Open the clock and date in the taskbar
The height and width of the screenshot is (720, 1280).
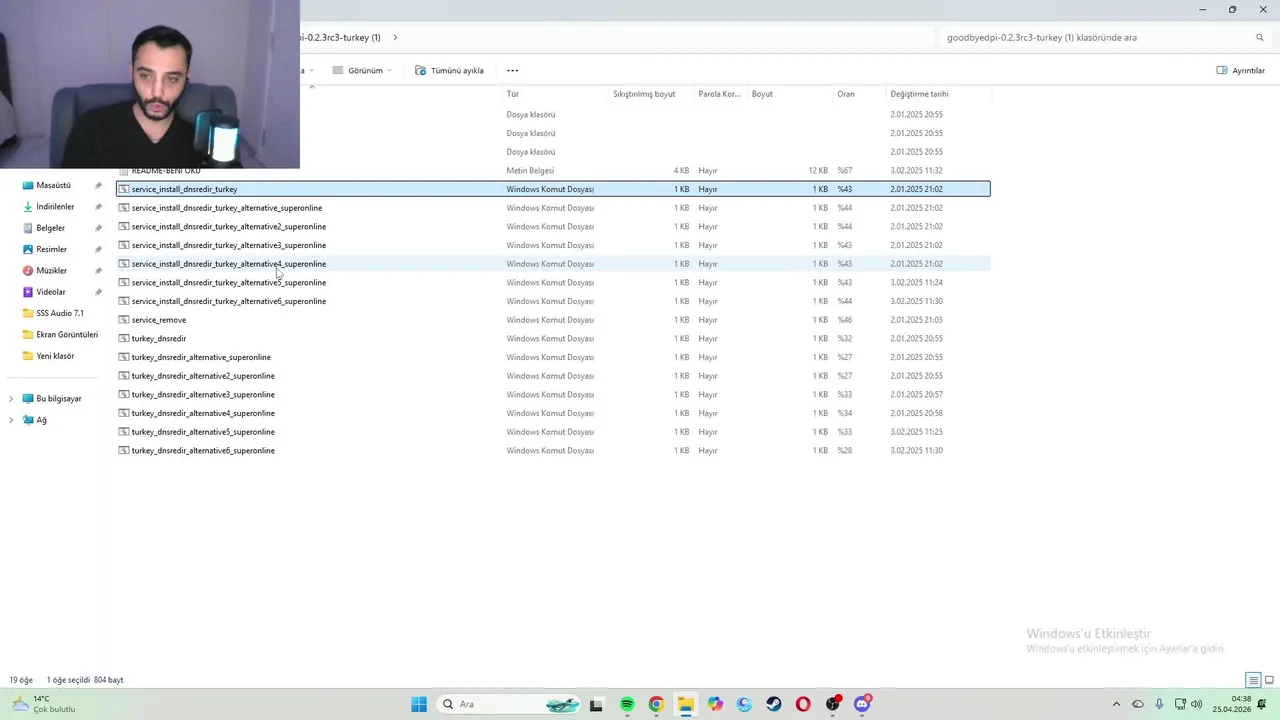click(1231, 704)
